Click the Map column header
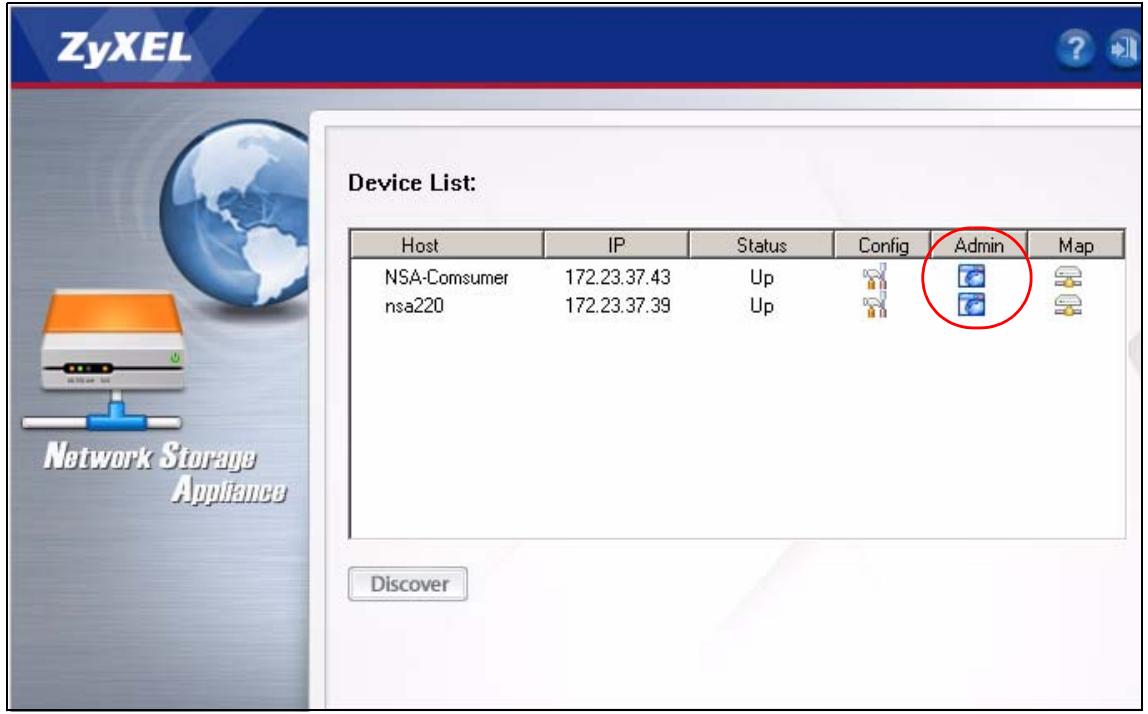The image size is (1148, 714). pyautogui.click(x=1076, y=245)
